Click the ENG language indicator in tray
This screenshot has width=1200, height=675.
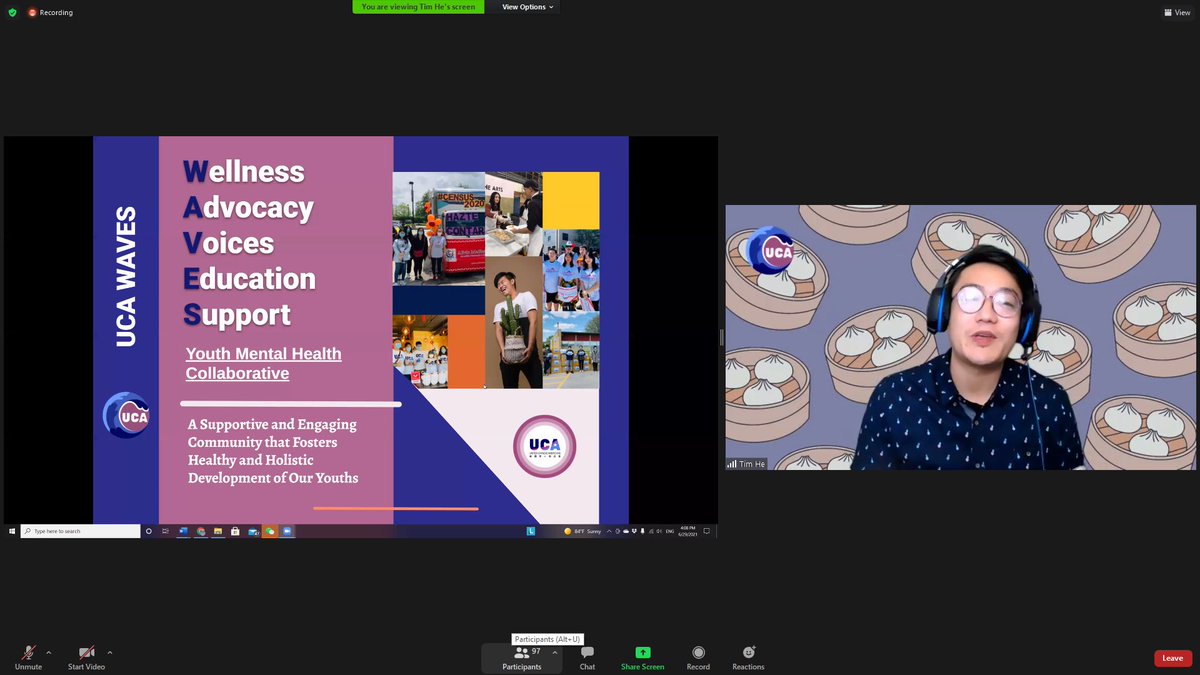pos(671,531)
